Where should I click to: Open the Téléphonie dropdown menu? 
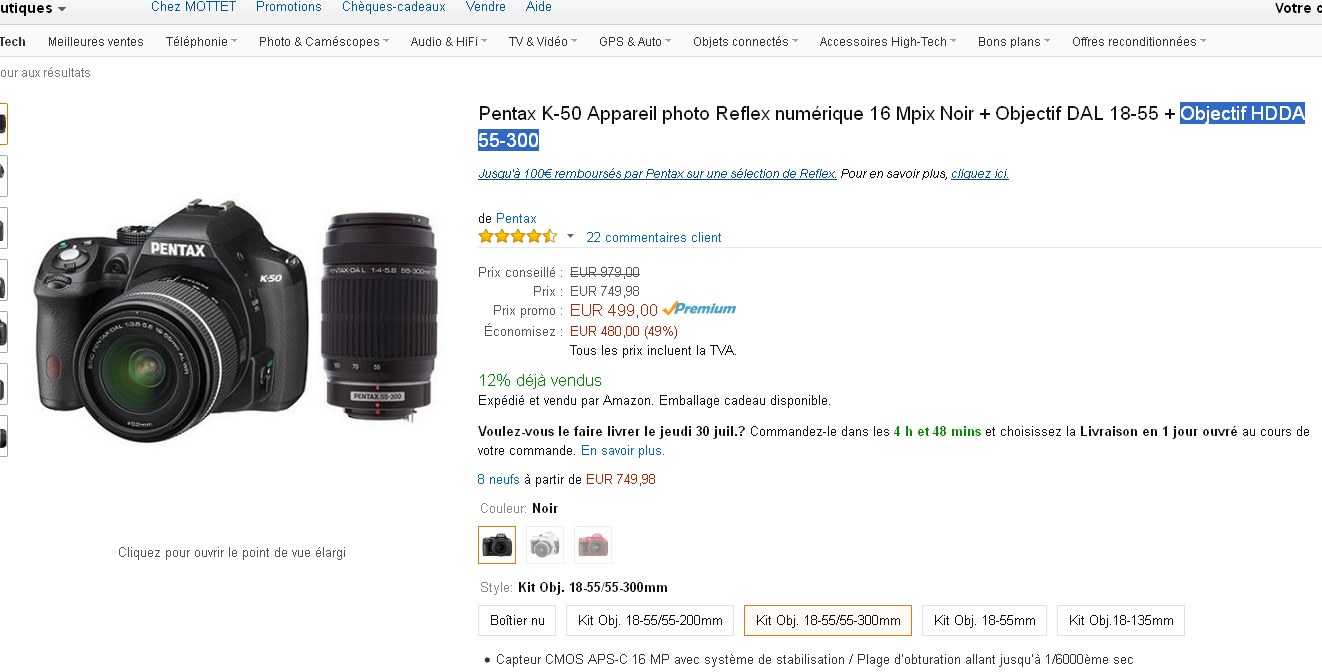201,42
